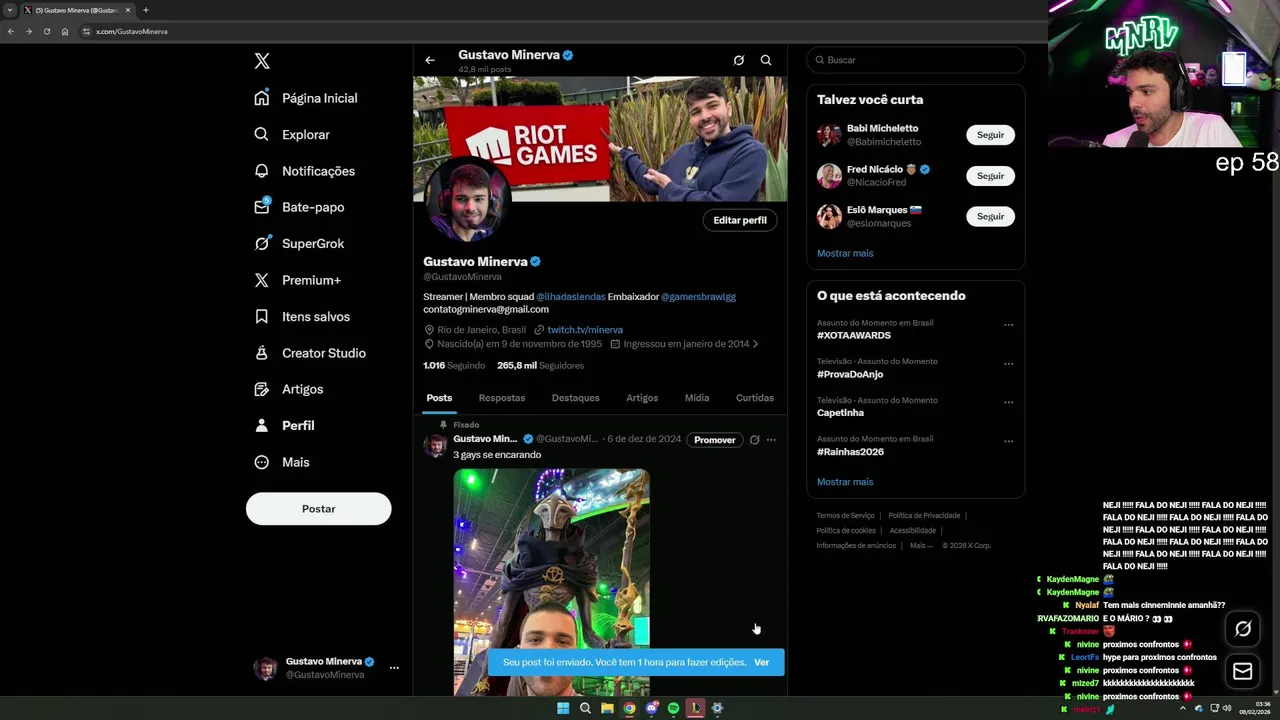Viewport: 1280px width, 720px height.
Task: Open @gamersbrawlgg mention link
Action: click(698, 297)
